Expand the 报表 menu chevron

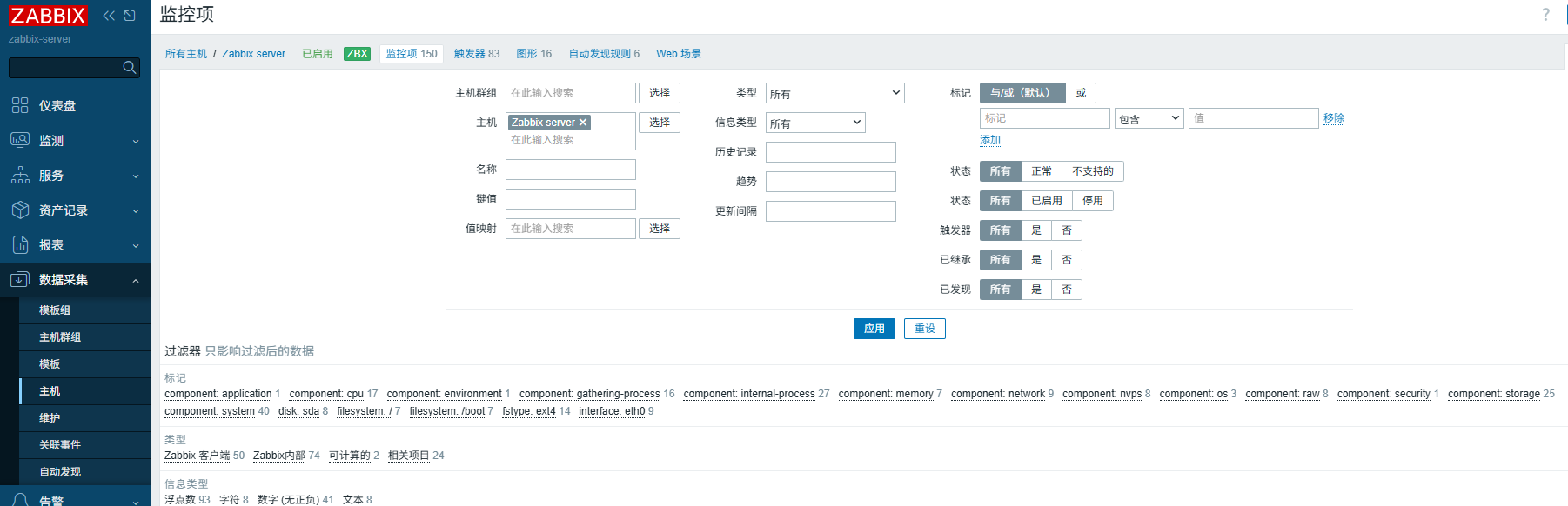point(136,245)
